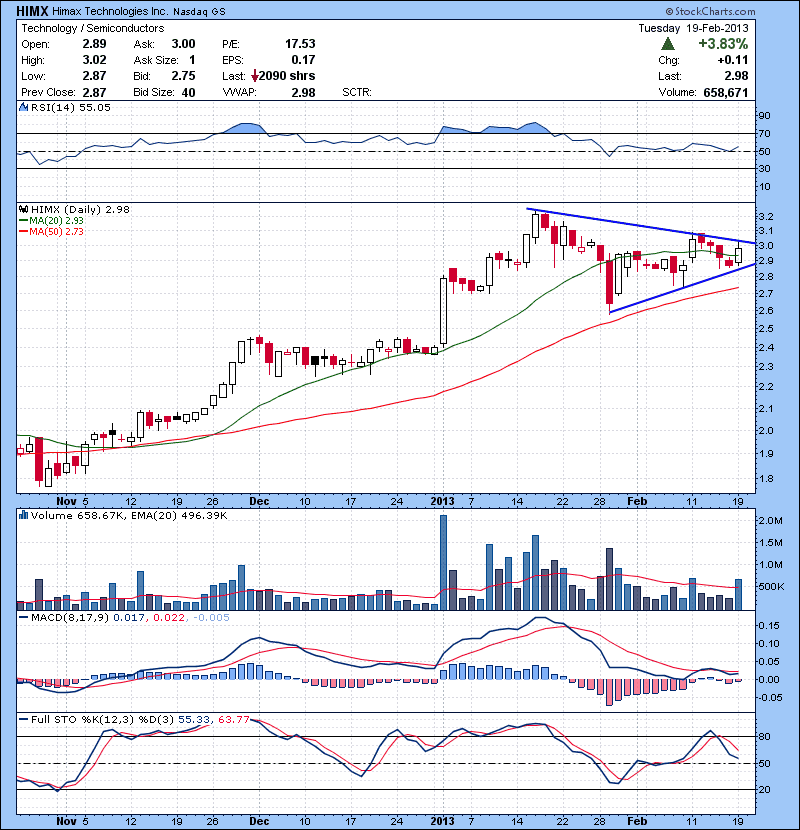Click the red down arrow beside Last
This screenshot has width=800, height=830.
255,76
